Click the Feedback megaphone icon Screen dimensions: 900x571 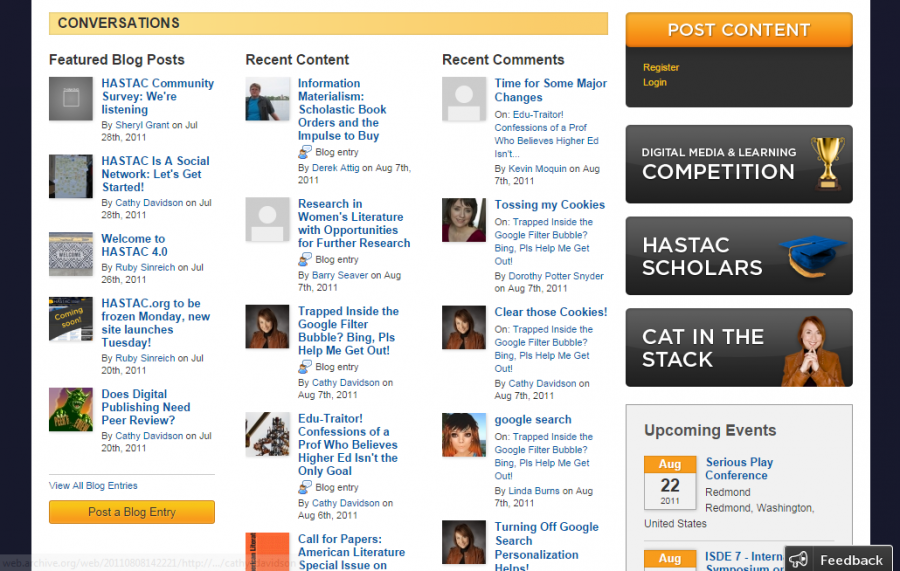pos(798,560)
